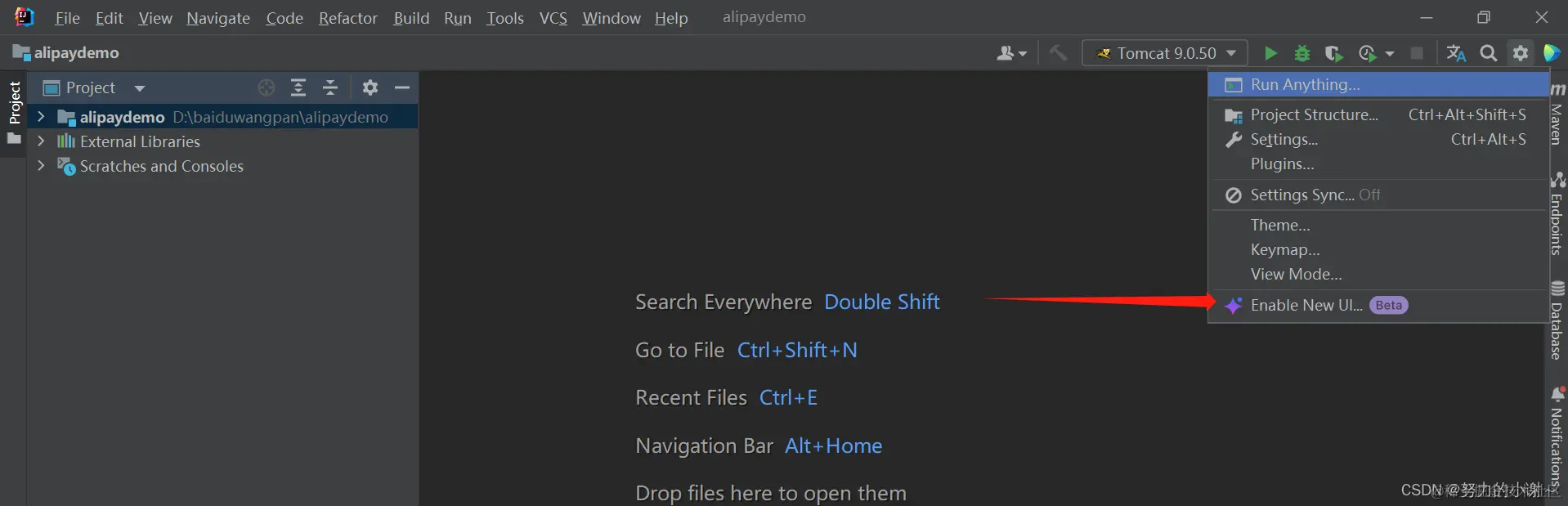Expand External Libraries node

pos(41,141)
